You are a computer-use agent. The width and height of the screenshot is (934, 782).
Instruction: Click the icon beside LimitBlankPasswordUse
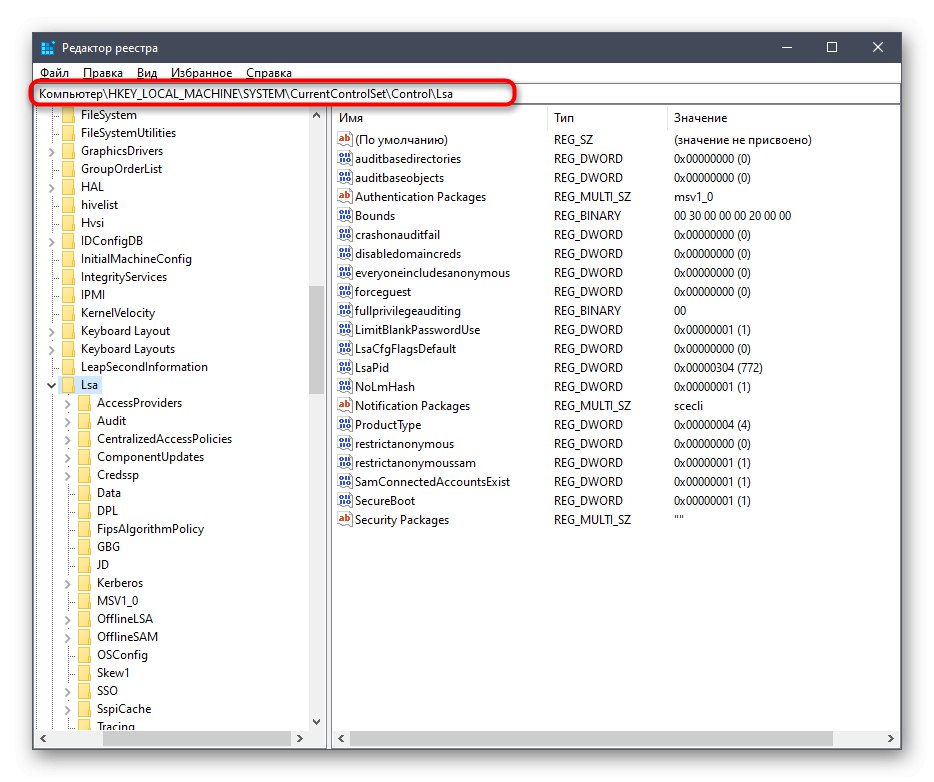tap(344, 329)
